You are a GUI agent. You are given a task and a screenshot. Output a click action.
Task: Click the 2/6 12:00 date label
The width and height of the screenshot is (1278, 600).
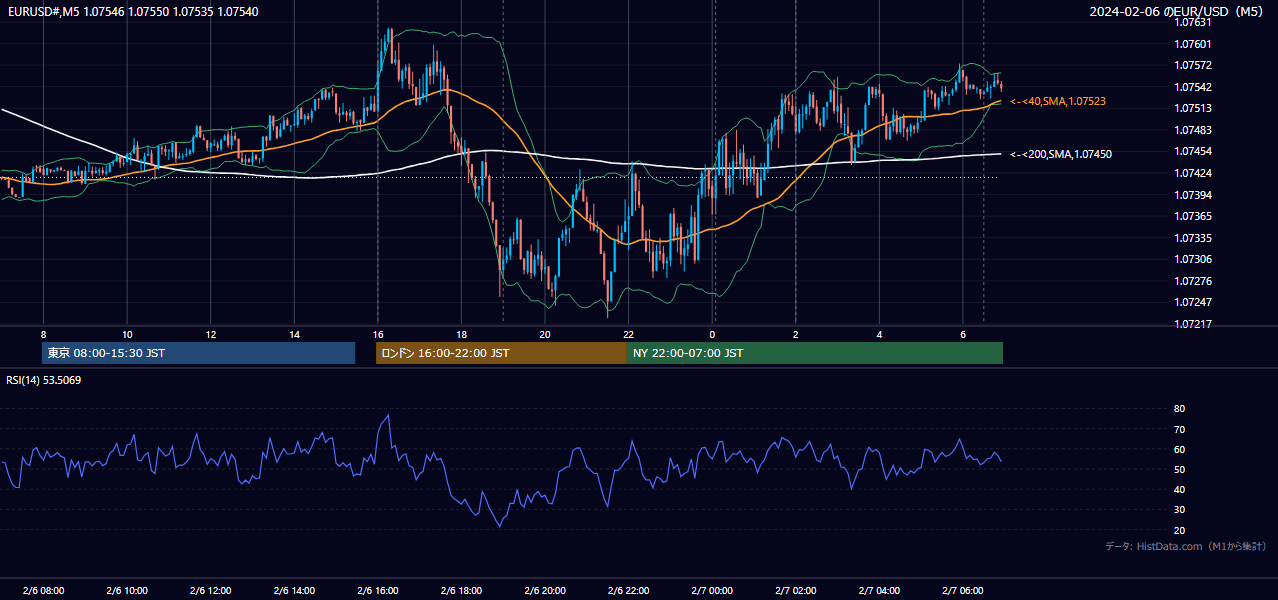[210, 591]
